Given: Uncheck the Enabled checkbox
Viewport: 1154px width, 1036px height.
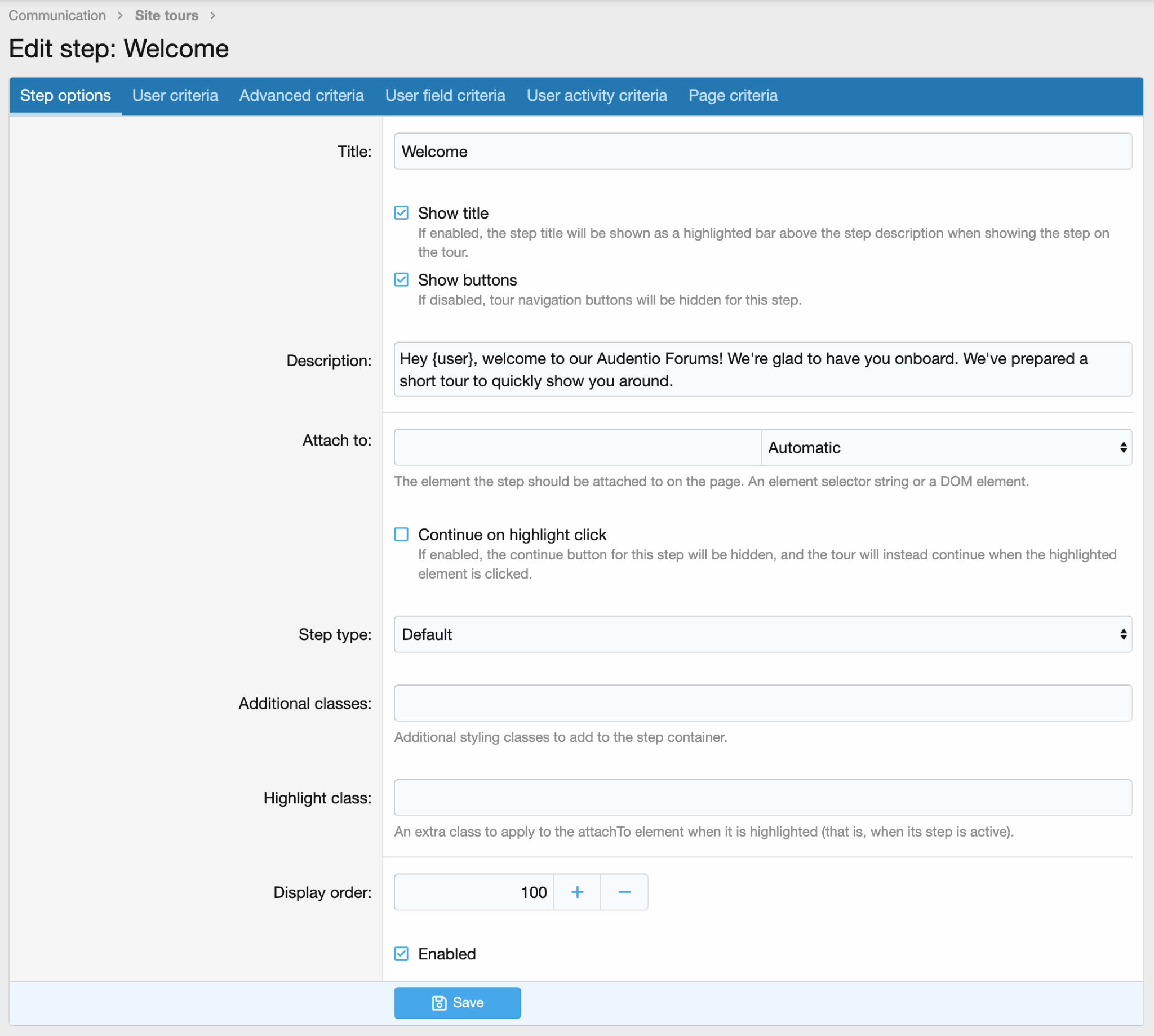Looking at the screenshot, I should 401,953.
